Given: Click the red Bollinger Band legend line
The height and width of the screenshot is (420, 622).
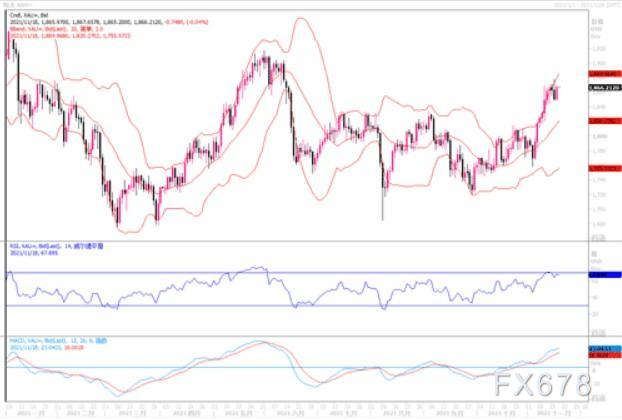Looking at the screenshot, I should click(x=56, y=29).
